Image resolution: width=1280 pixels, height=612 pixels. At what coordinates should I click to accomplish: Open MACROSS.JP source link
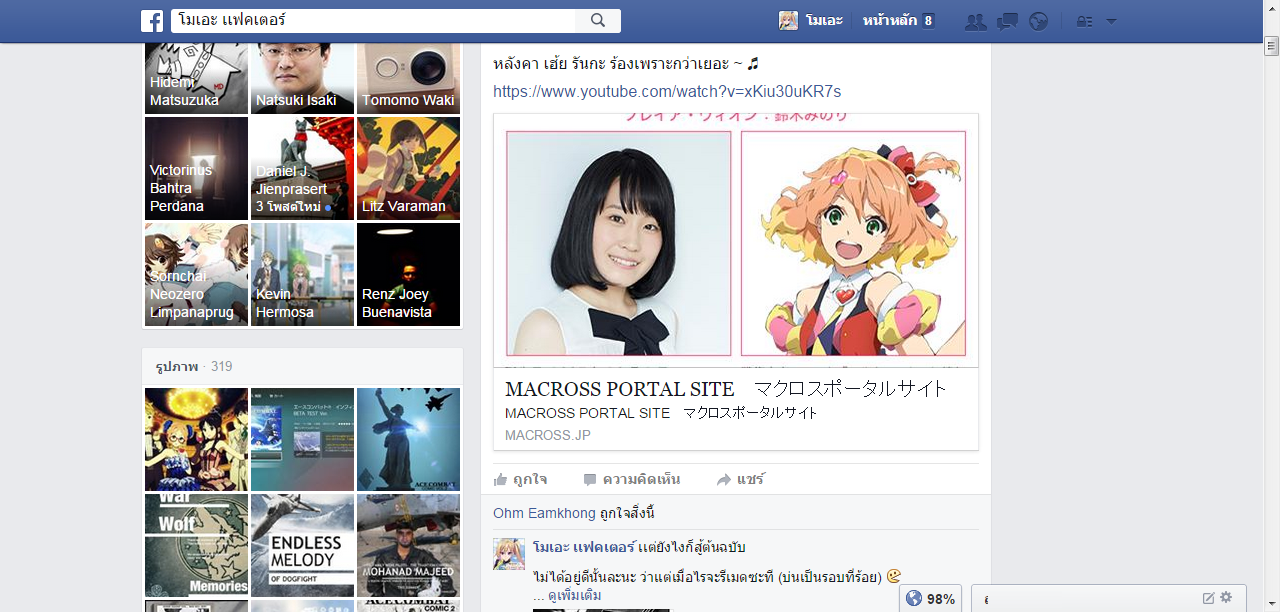coord(548,435)
